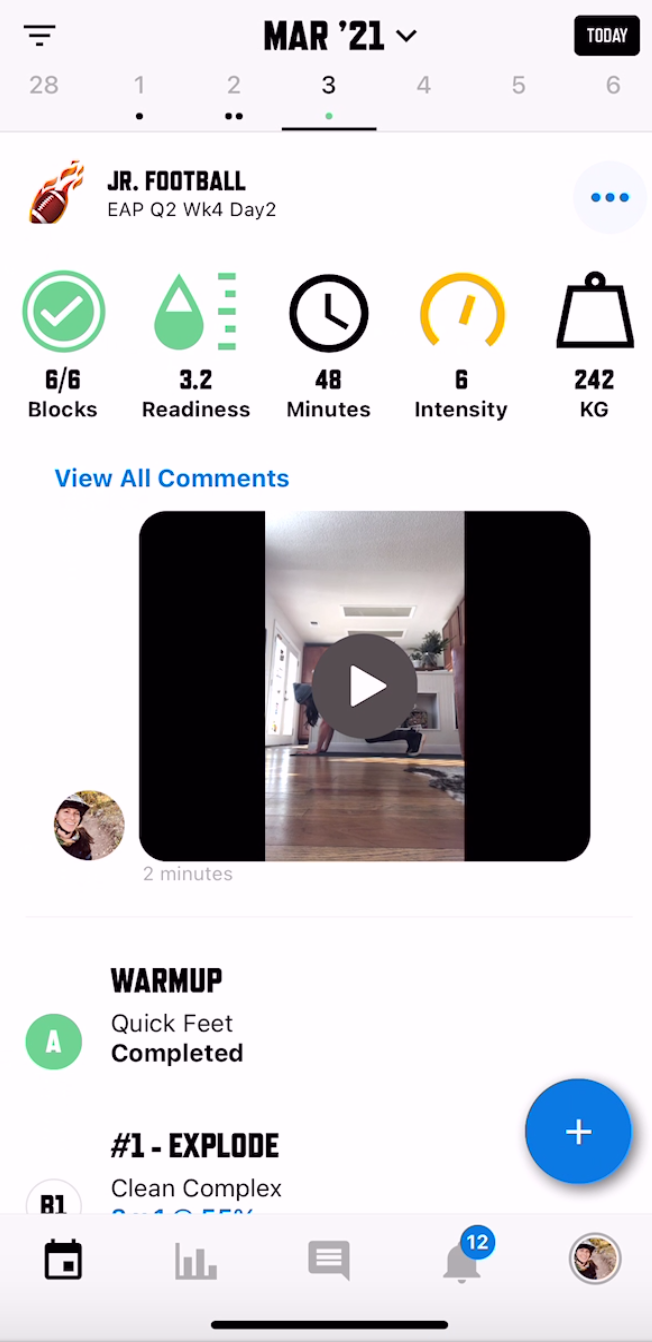The width and height of the screenshot is (652, 1342).
Task: Tap the 6/6 Blocks checkmark icon
Action: pyautogui.click(x=64, y=312)
